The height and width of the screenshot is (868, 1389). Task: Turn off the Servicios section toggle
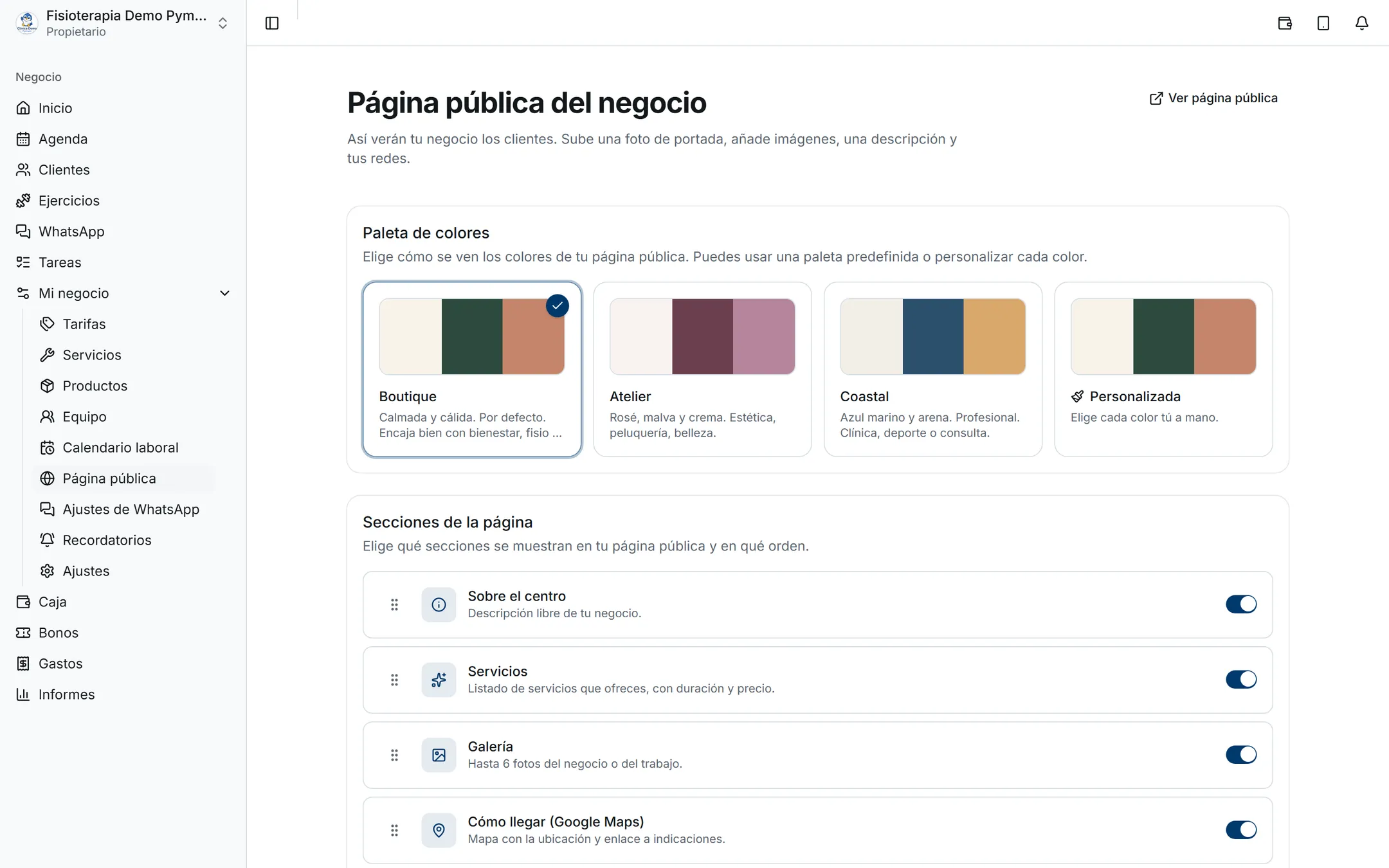pos(1240,680)
